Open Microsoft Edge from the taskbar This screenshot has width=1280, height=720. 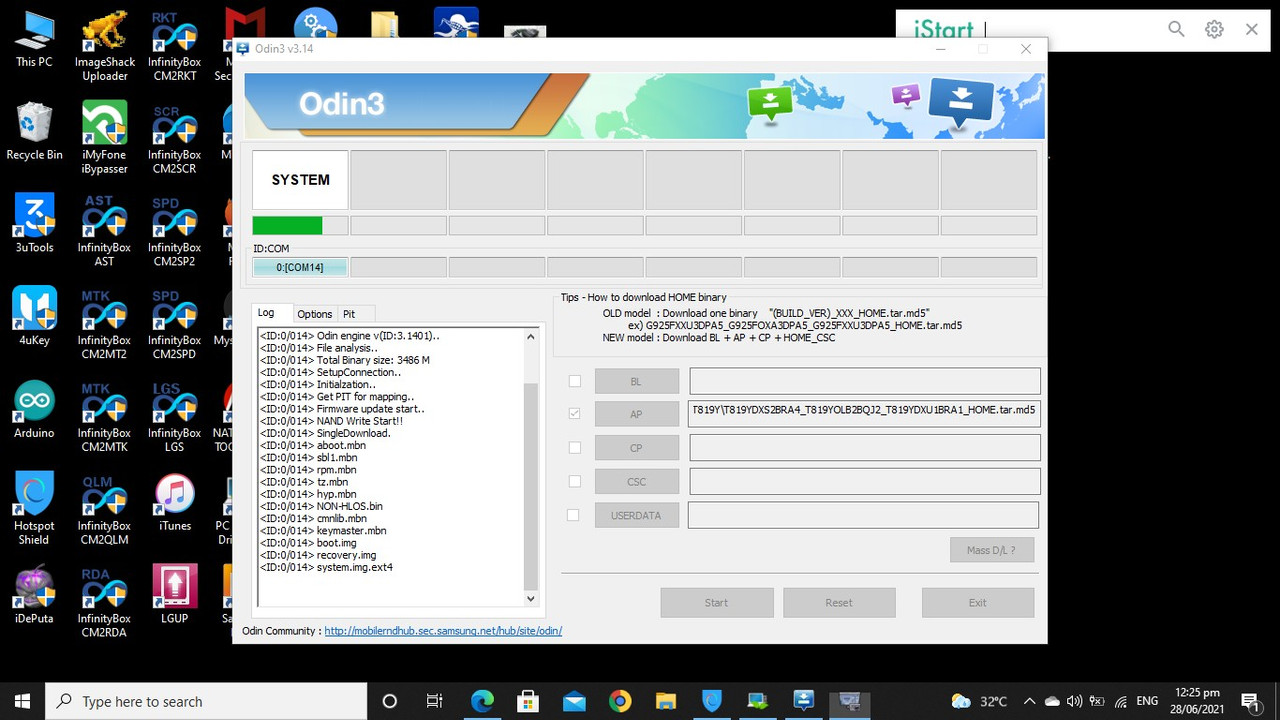pyautogui.click(x=483, y=701)
